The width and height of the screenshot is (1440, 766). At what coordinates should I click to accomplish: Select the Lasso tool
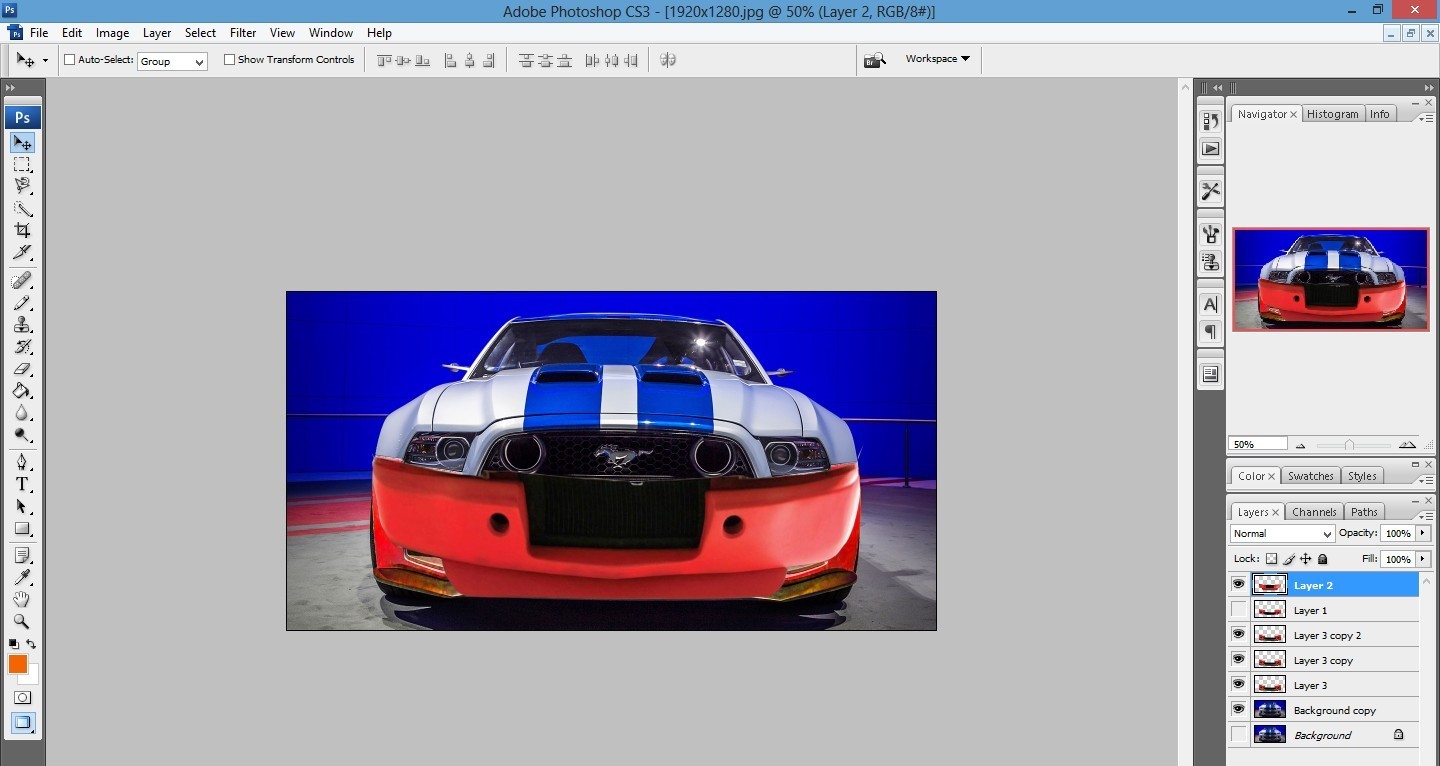point(22,186)
